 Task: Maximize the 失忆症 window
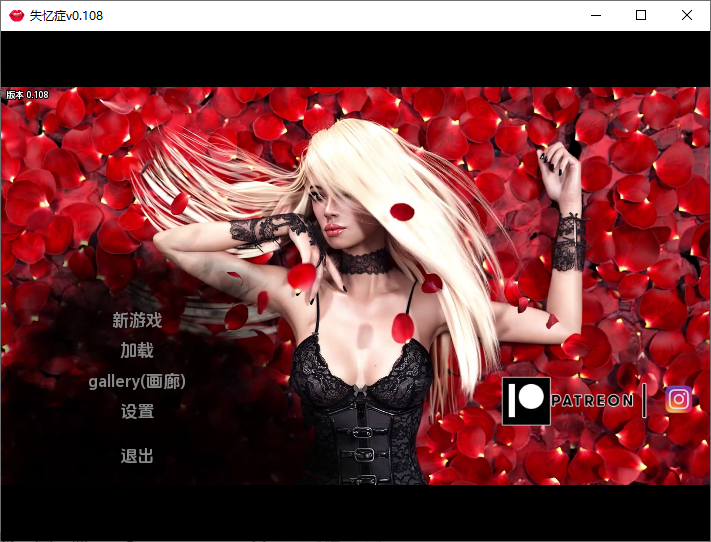click(x=641, y=15)
